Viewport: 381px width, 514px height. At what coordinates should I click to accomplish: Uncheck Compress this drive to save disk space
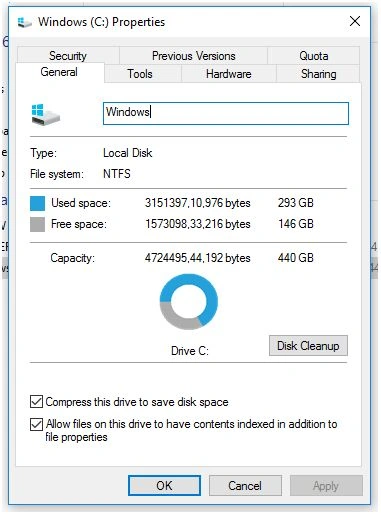point(36,402)
